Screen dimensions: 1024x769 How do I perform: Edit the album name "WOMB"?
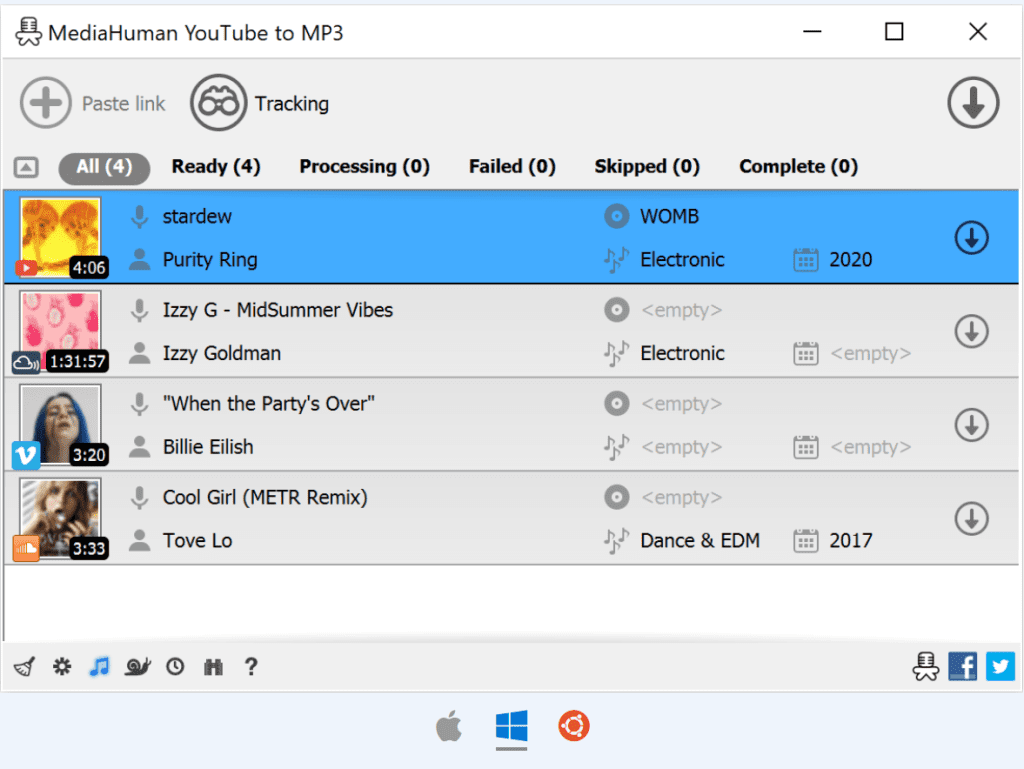tap(669, 216)
